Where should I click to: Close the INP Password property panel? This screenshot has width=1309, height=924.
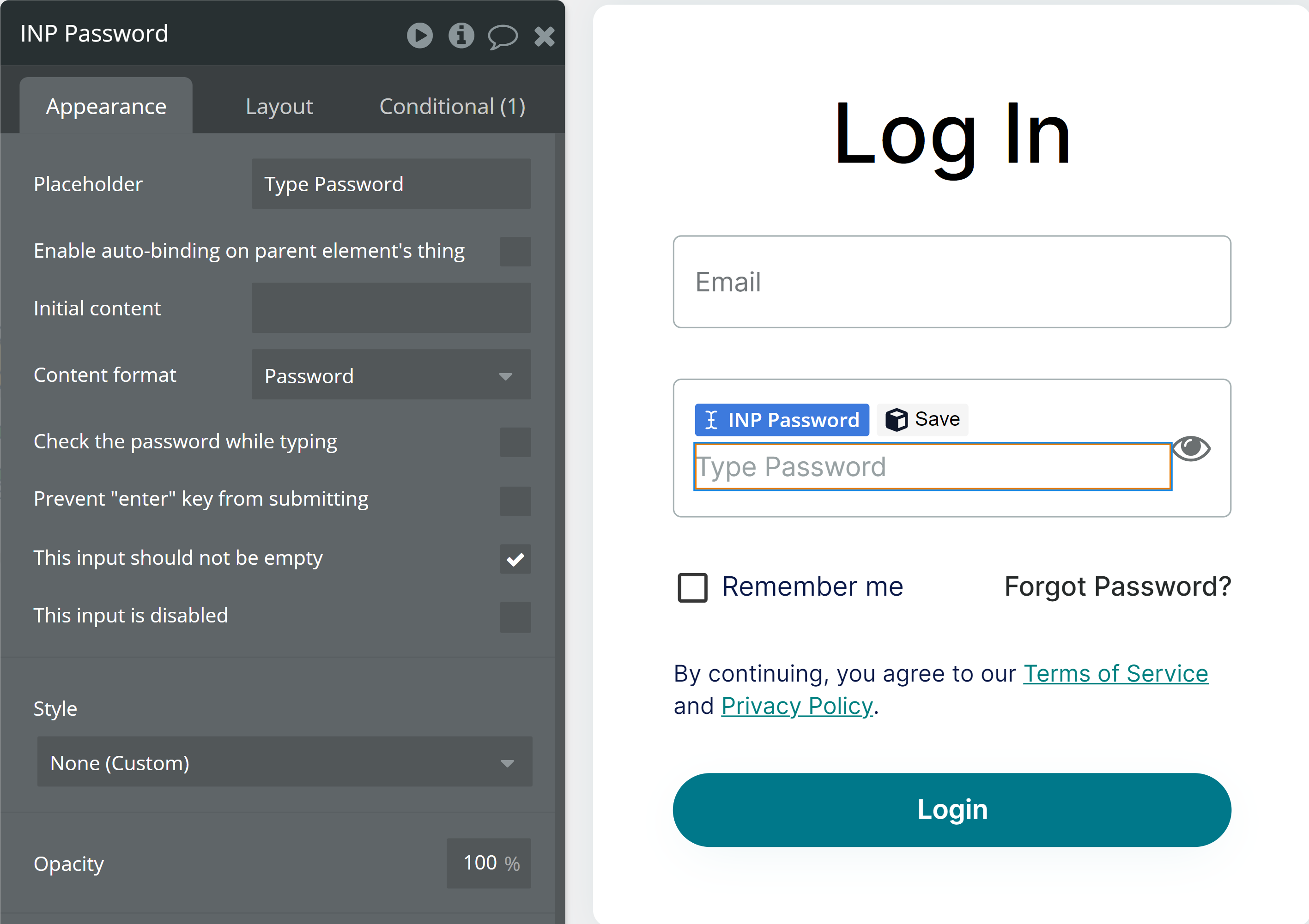545,36
